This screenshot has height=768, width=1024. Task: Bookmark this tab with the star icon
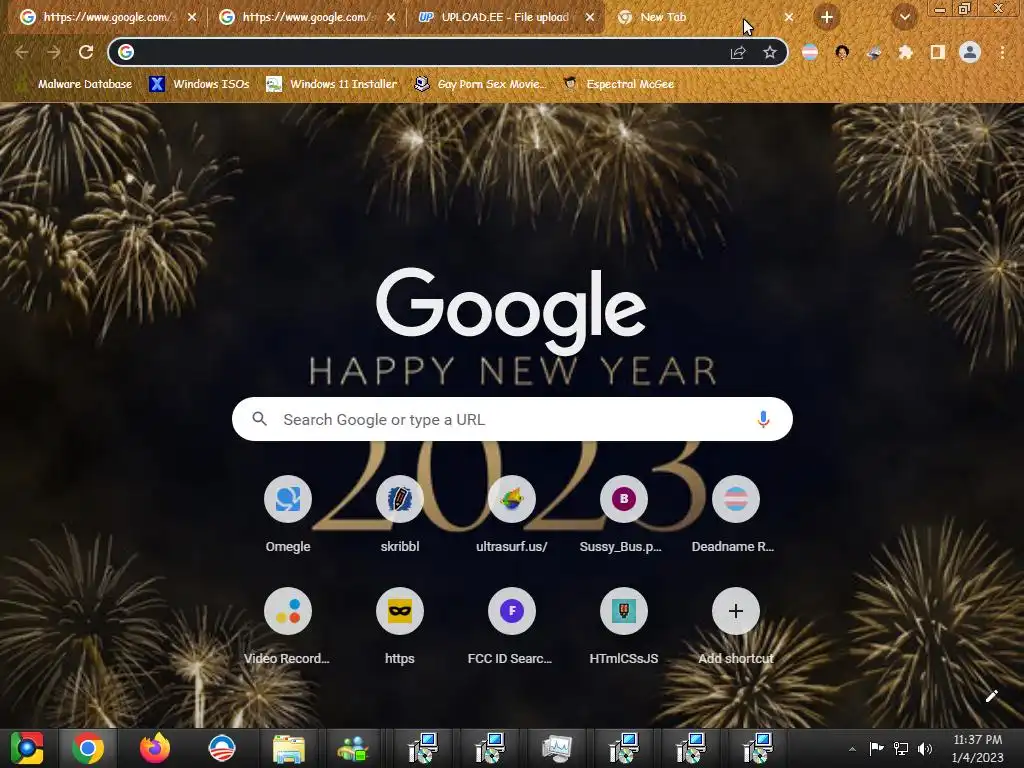[x=770, y=52]
